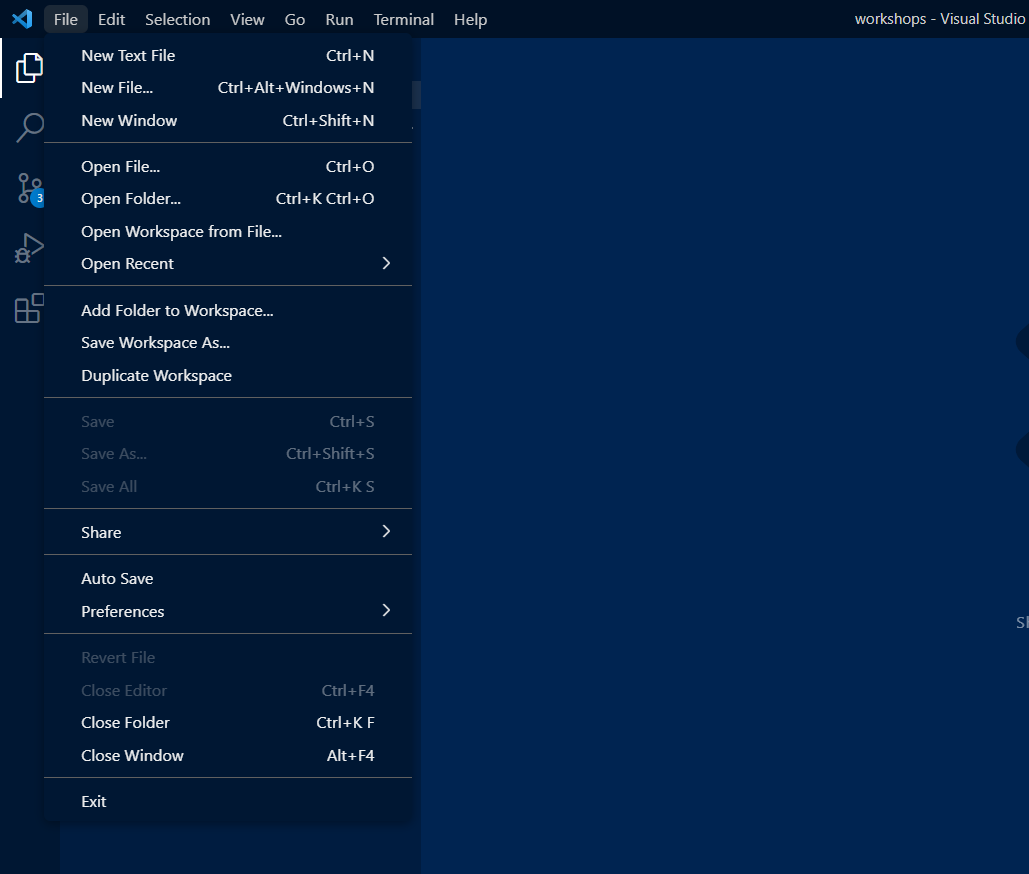Screen dimensions: 1029x874
Task: Choose Add Folder to Workspace...
Action: tap(177, 311)
